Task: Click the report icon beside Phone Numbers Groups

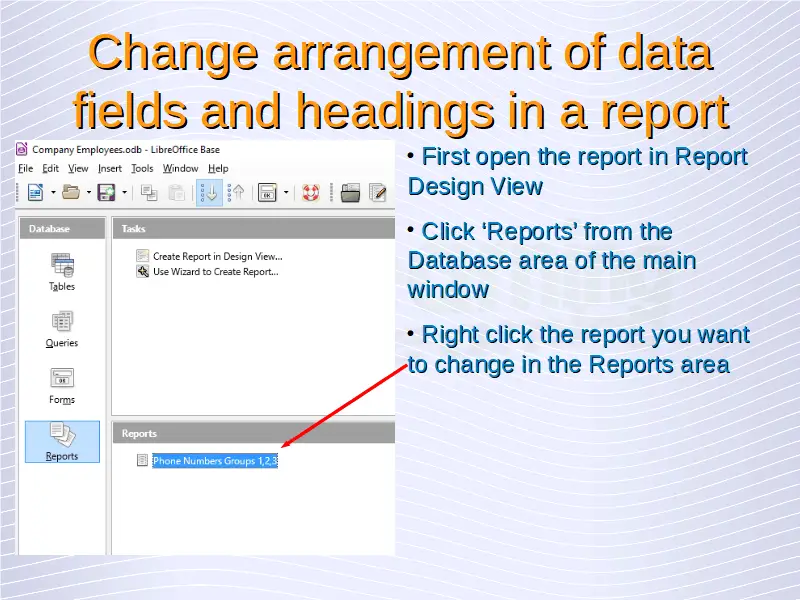Action: pos(142,460)
